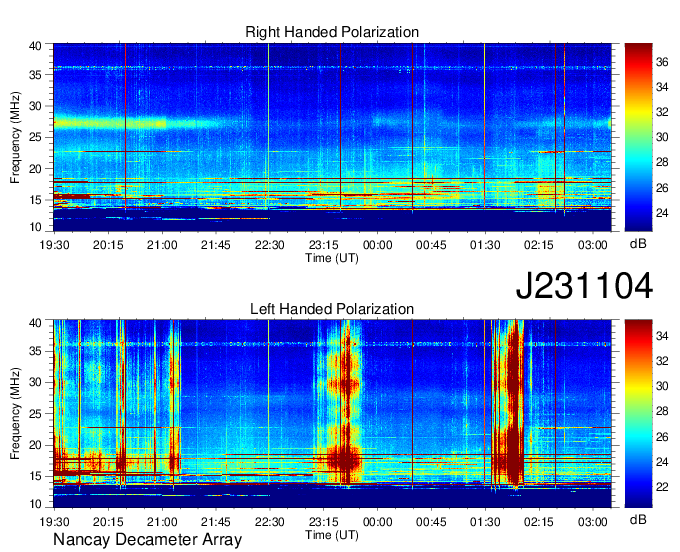
Task: Click the 01:30 time tick of Left Handed plot
Action: (485, 522)
